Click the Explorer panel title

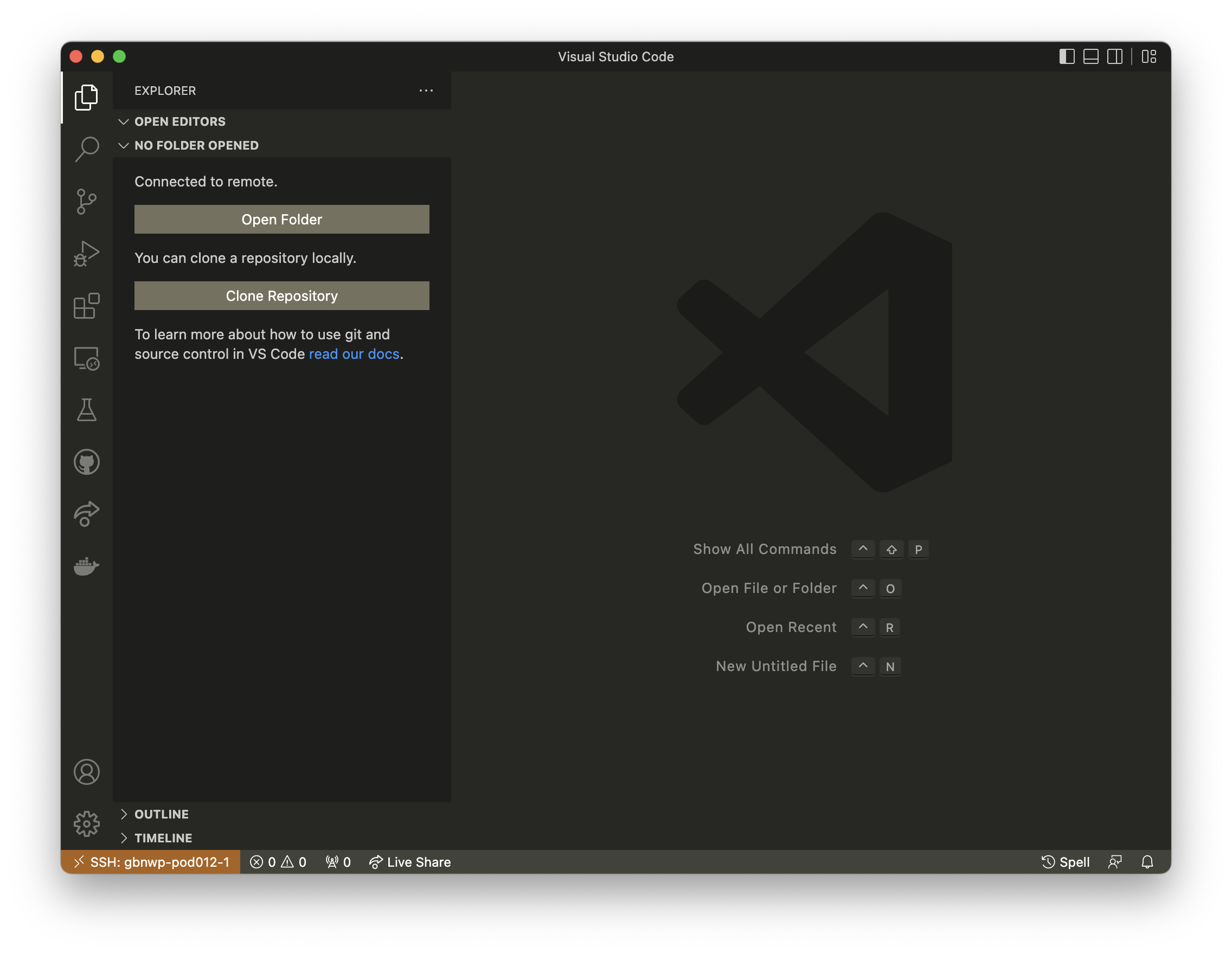pyautogui.click(x=165, y=90)
